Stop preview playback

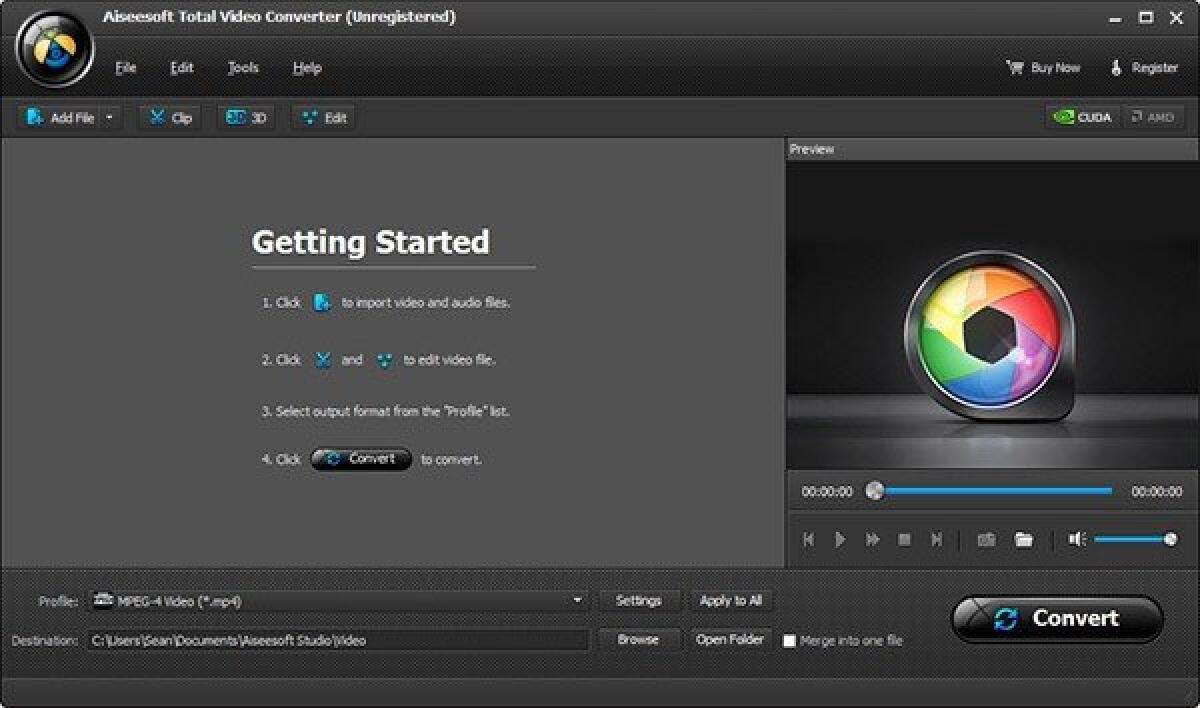click(904, 539)
